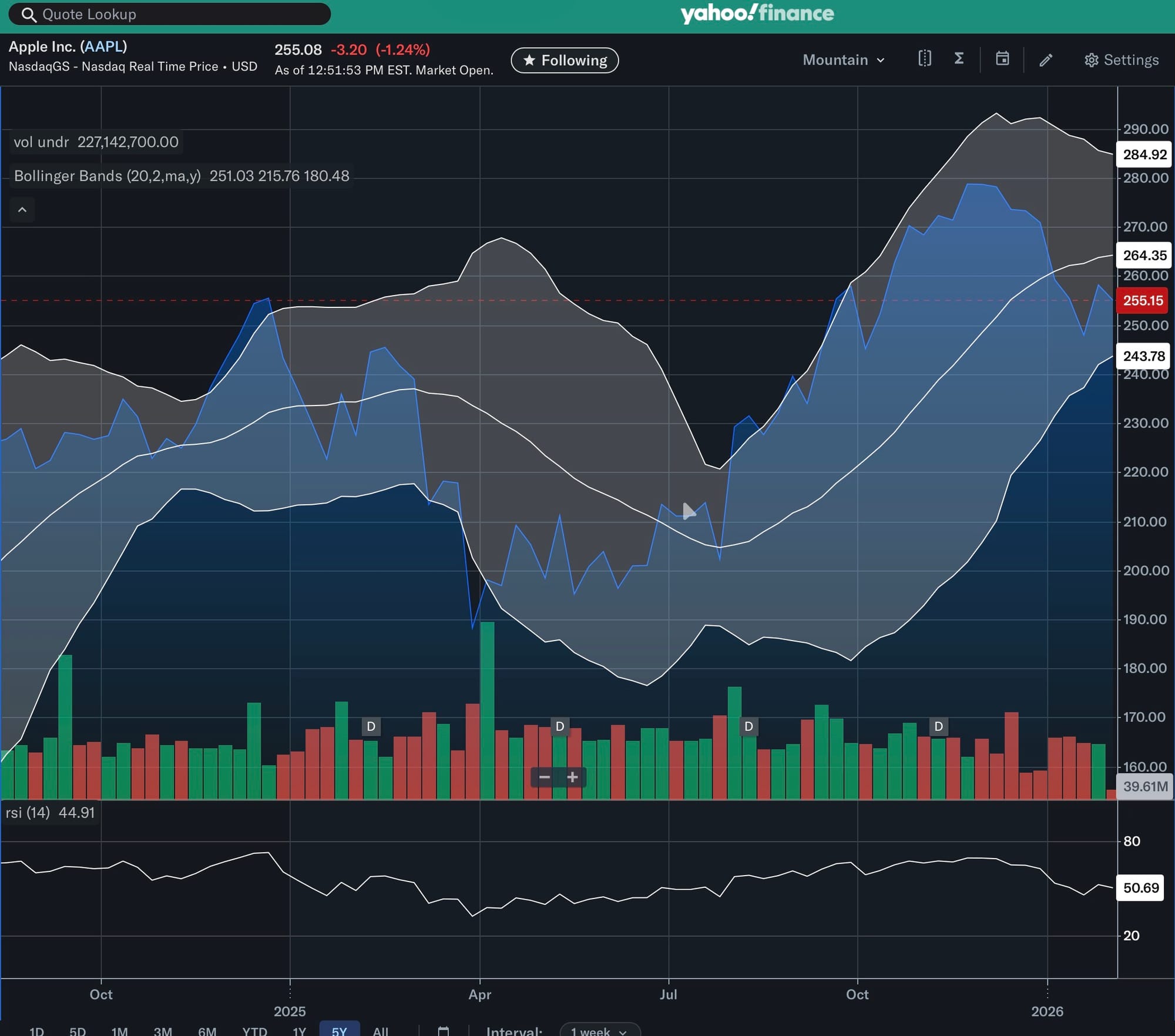This screenshot has width=1175, height=1036.
Task: Select the 1Y time range
Action: tap(299, 1031)
